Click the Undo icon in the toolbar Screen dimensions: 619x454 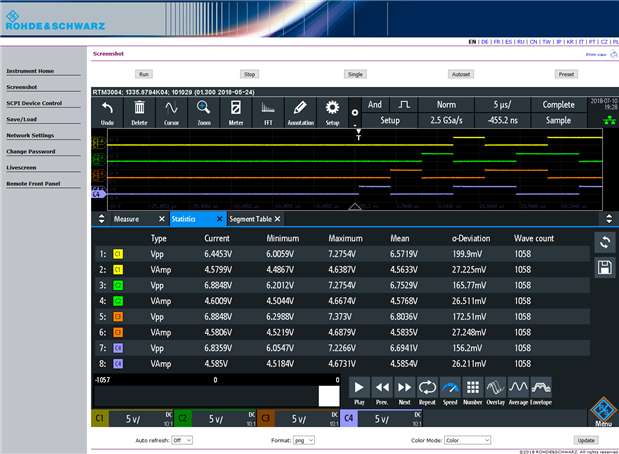(x=107, y=112)
